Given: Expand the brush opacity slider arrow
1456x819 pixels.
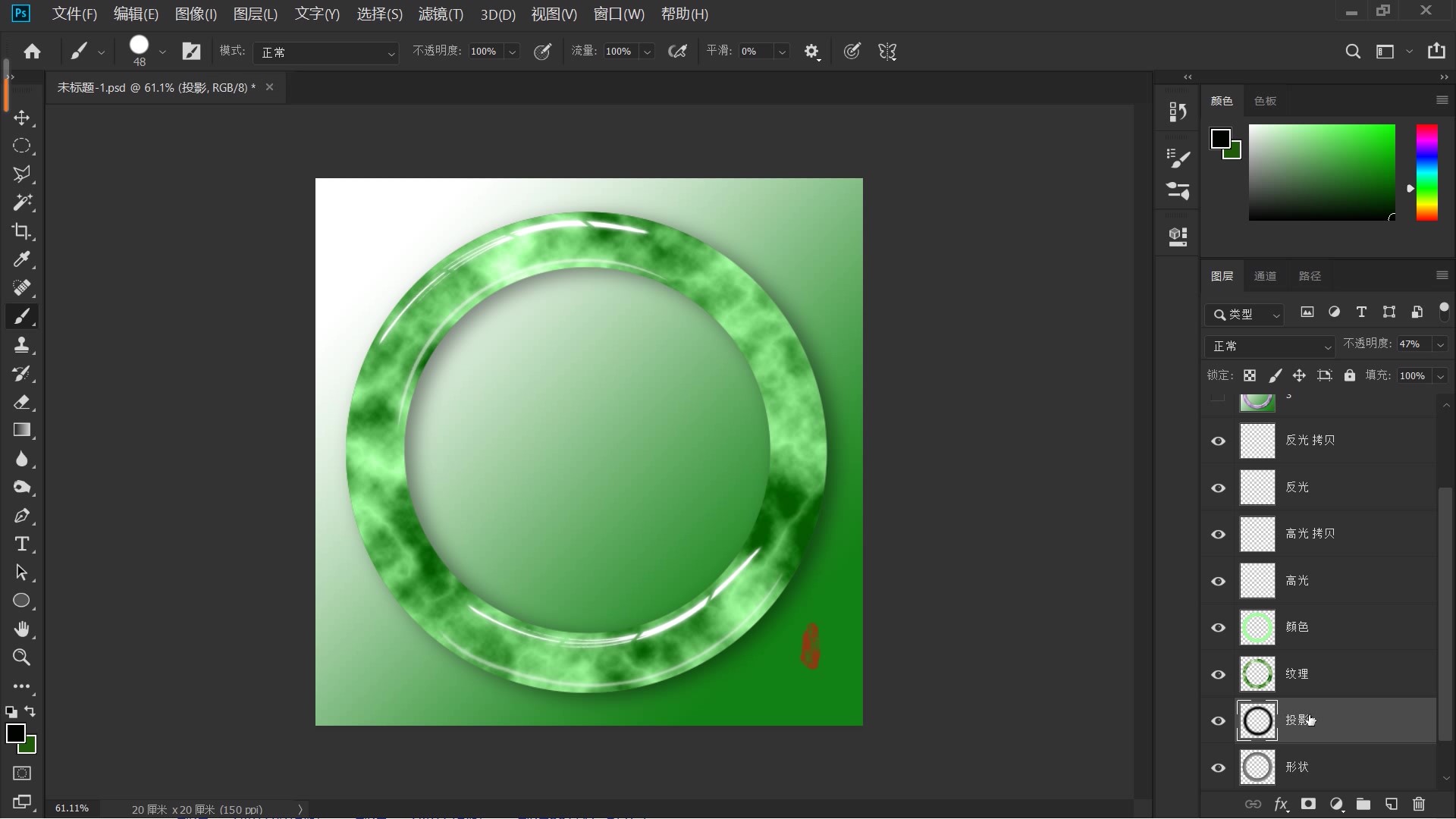Looking at the screenshot, I should (512, 52).
